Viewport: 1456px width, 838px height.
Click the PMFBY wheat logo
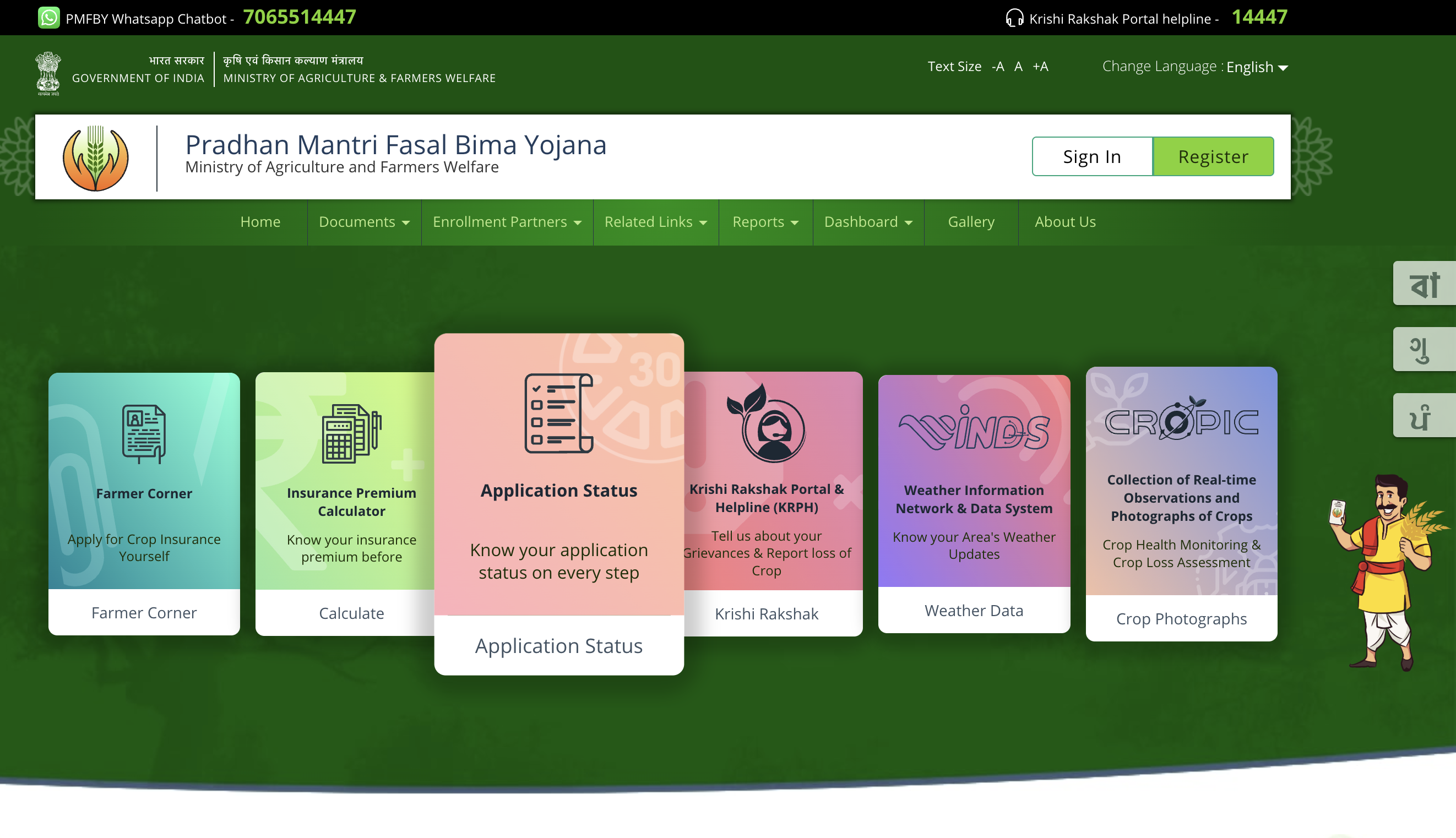95,158
